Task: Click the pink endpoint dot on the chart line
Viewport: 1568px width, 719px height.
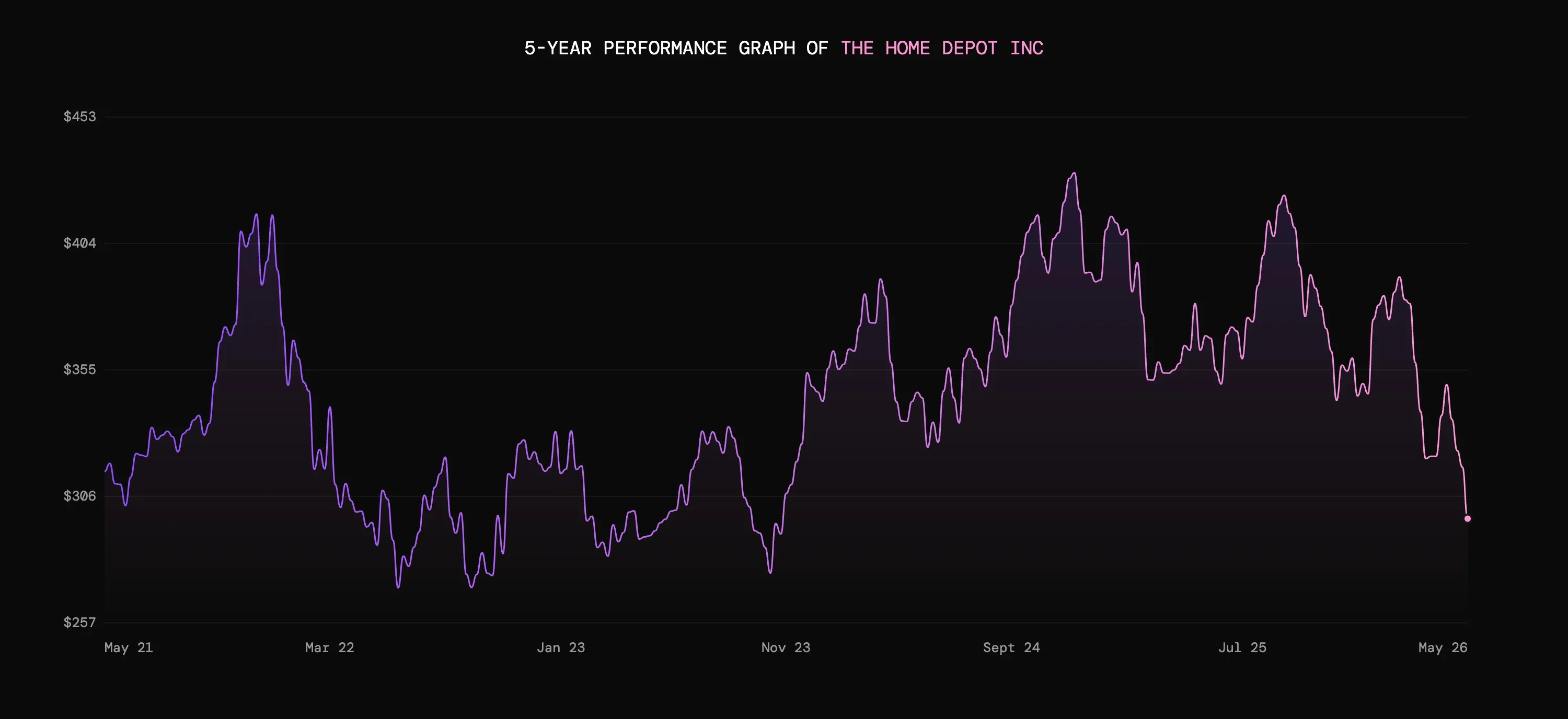Action: tap(1468, 519)
